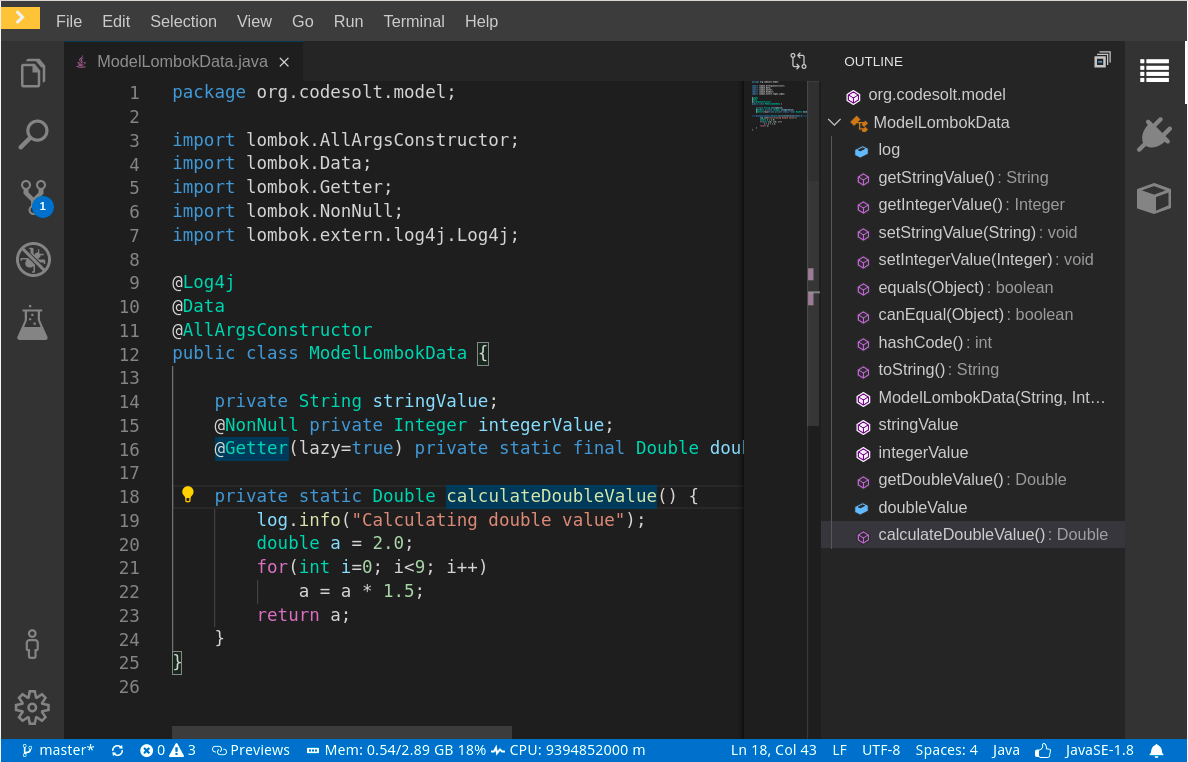Open the Search magnifier view
Screen dimensions: 1188x762
coord(33,134)
